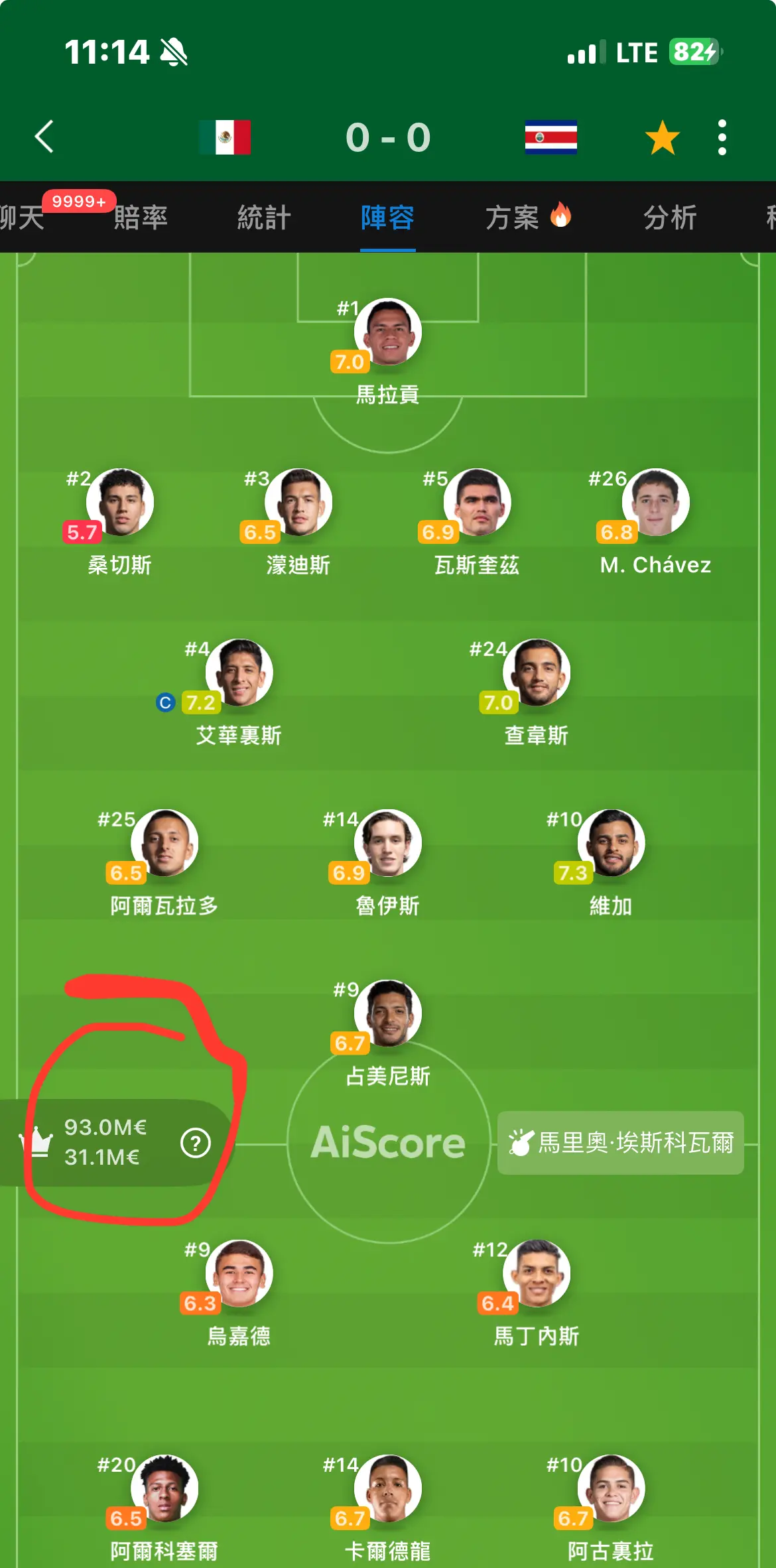The image size is (776, 1568).
Task: Toggle the favorite star icon
Action: coord(663,137)
